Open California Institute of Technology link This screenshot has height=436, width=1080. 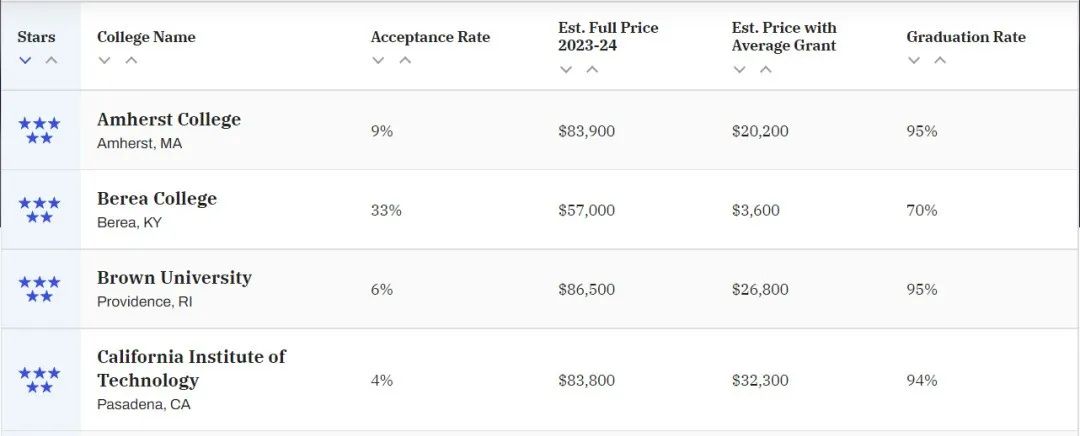tap(191, 368)
